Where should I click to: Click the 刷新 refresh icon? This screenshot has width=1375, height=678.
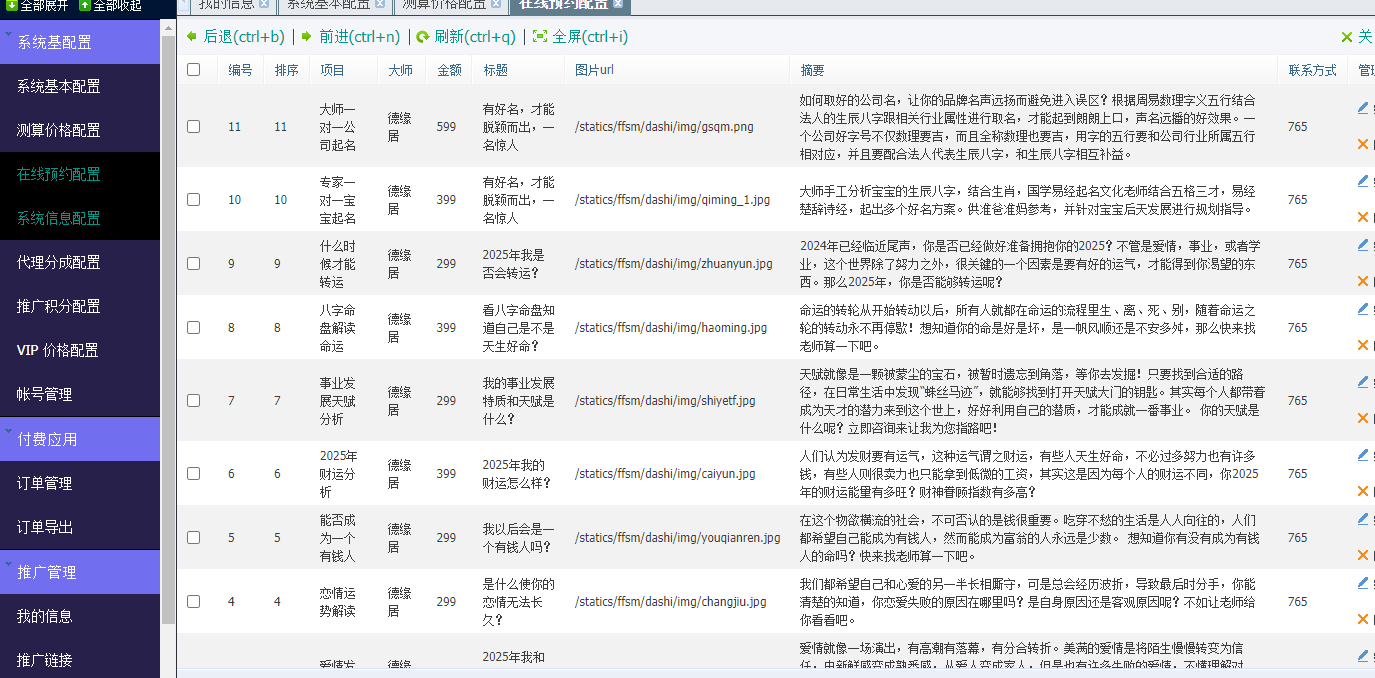(423, 37)
